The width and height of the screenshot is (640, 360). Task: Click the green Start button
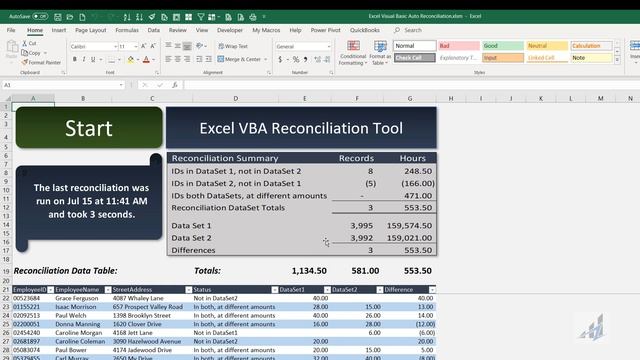[x=89, y=128]
